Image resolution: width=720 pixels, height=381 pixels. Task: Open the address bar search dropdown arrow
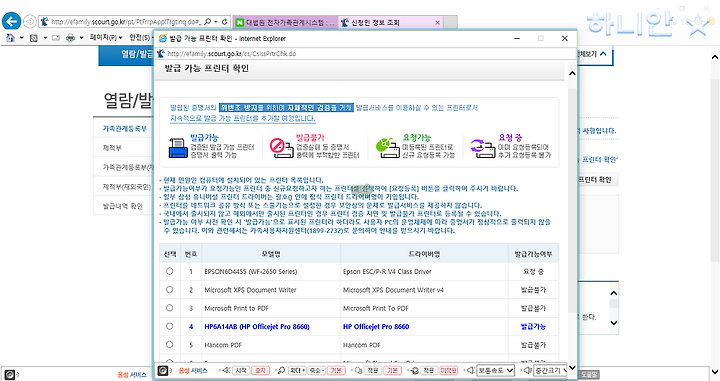[x=216, y=22]
